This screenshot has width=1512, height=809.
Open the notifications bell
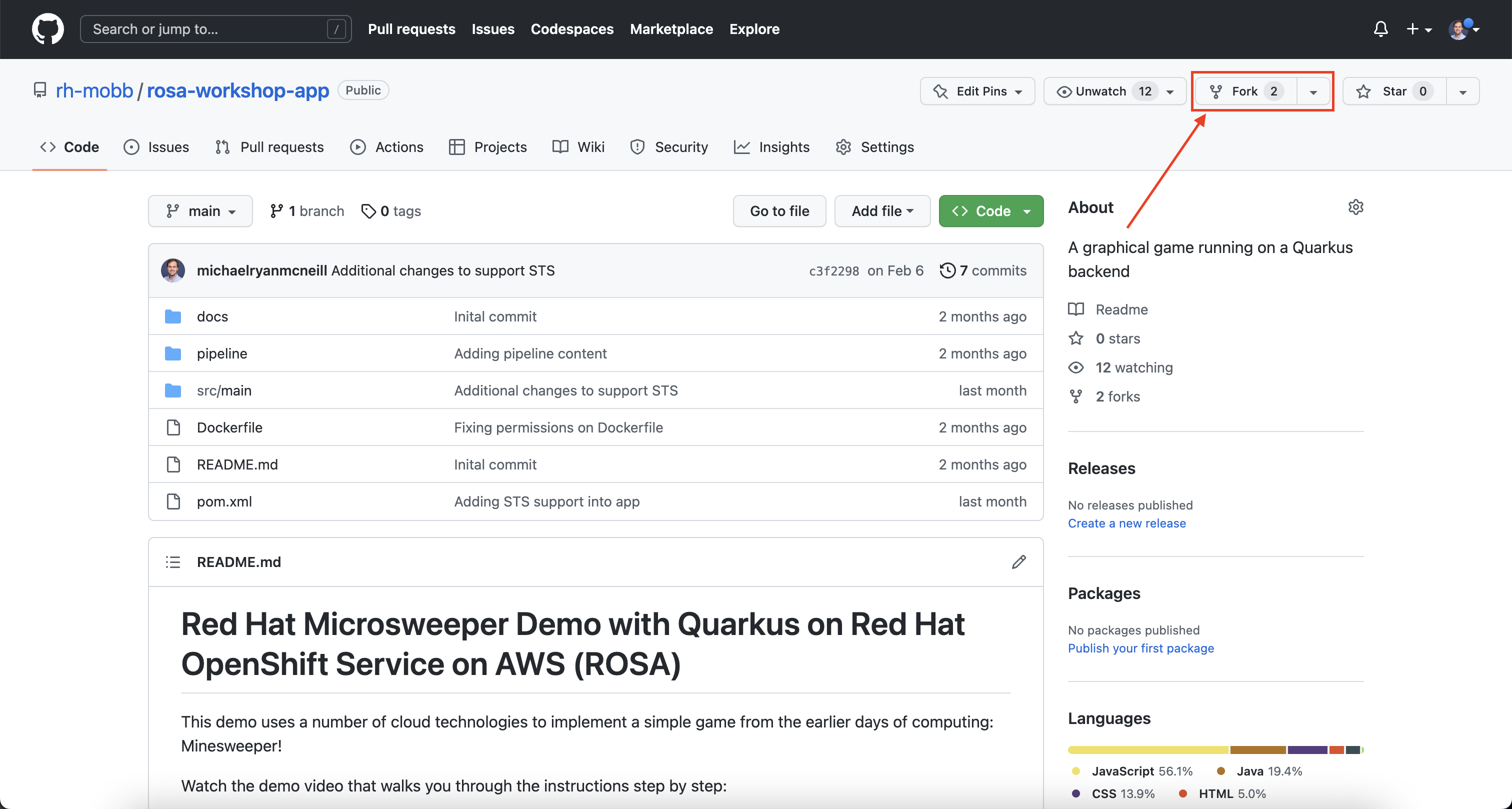(x=1380, y=29)
